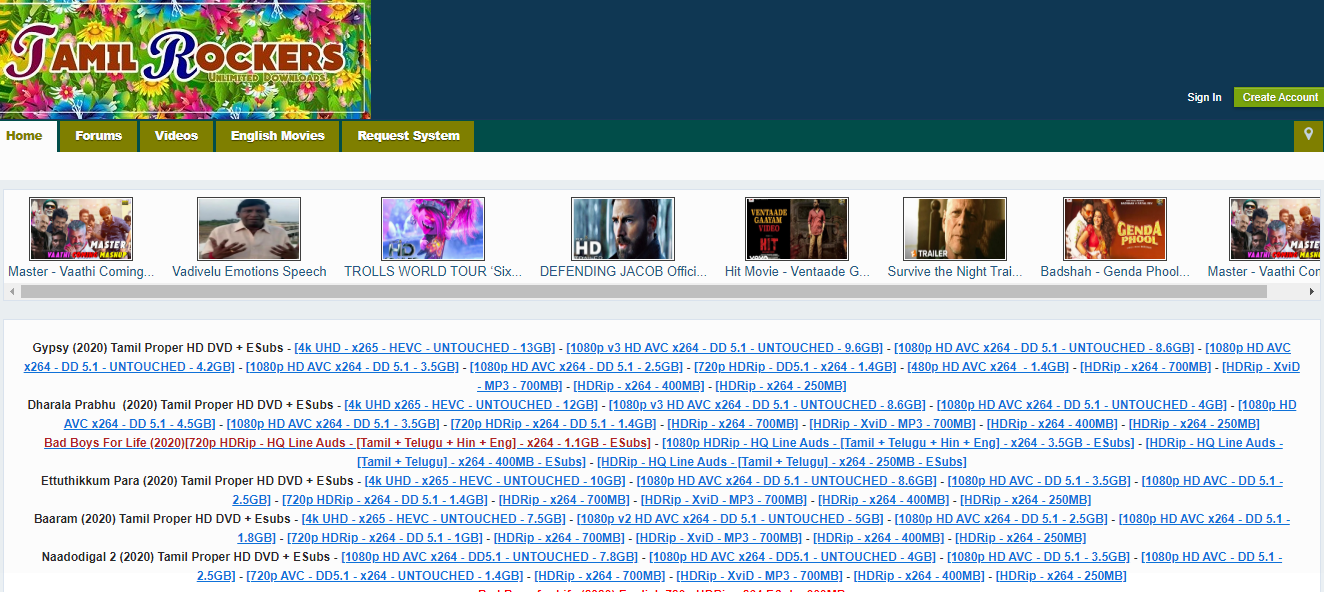This screenshot has height=592, width=1324.
Task: Click the 'DEFENDING JACOB Offici...' caption
Action: 623,271
